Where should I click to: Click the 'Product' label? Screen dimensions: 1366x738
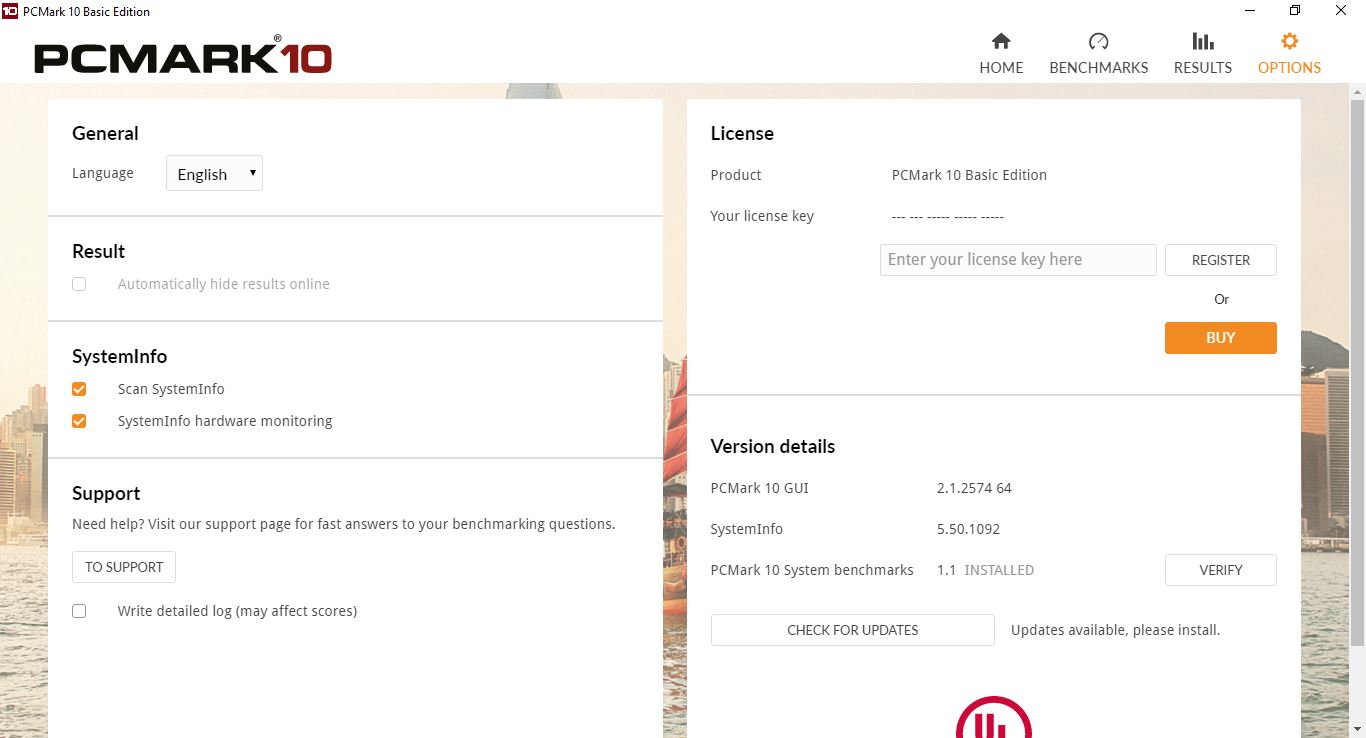[736, 175]
